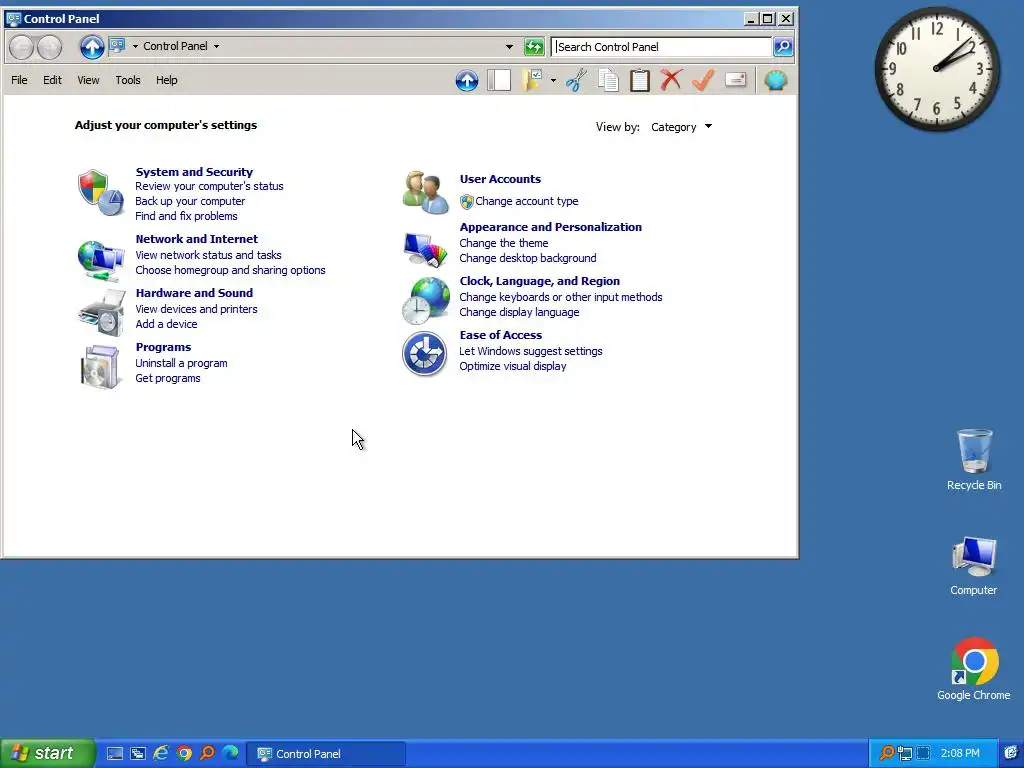Expand the View by Category dropdown
Screen dimensions: 1024x768
coord(681,127)
